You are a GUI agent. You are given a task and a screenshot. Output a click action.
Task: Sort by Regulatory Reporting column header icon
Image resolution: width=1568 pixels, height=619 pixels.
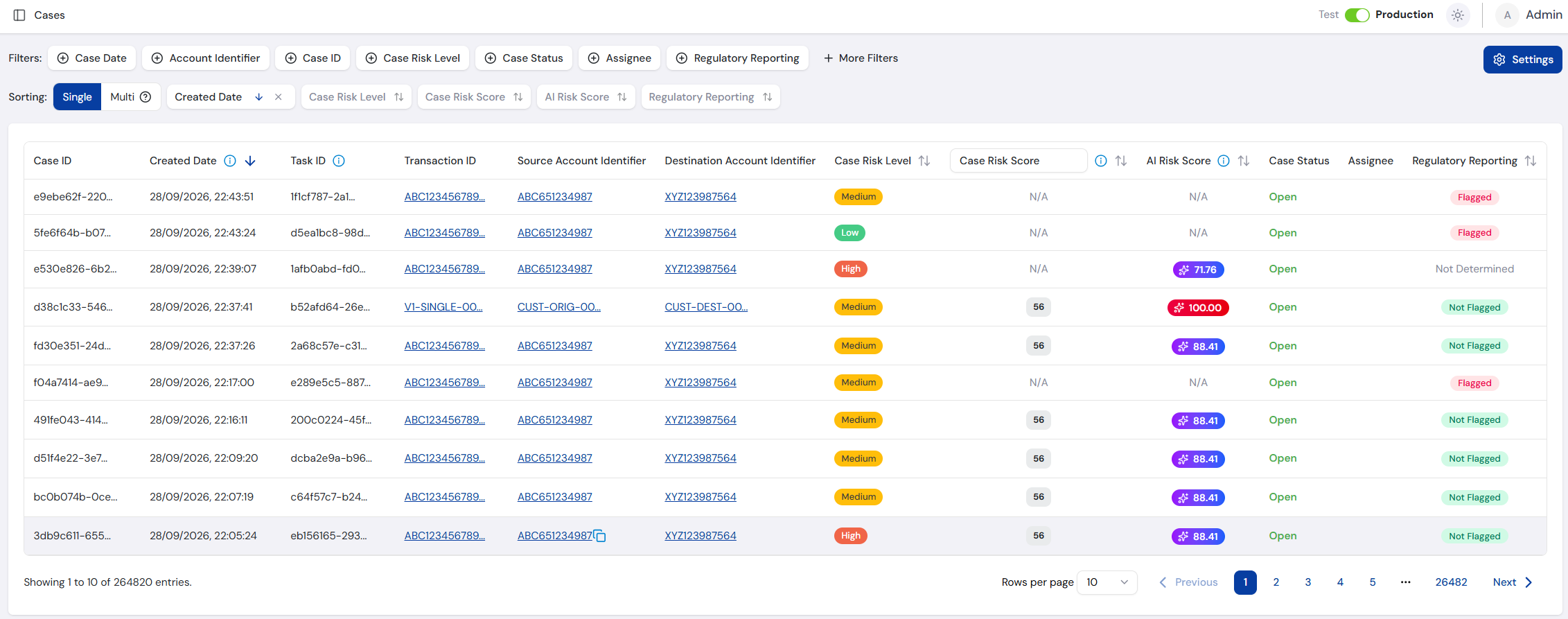1531,161
